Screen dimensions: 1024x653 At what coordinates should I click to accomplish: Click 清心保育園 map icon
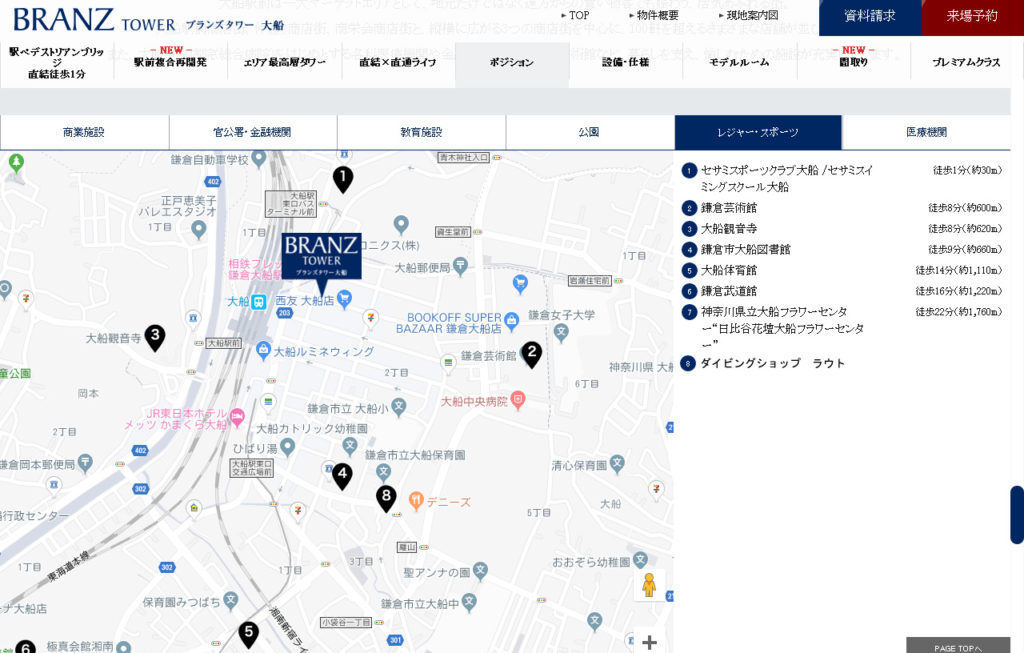(617, 464)
